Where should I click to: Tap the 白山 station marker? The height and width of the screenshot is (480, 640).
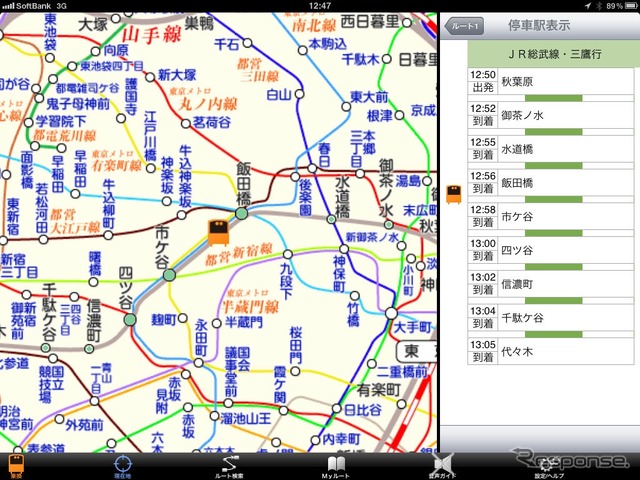pos(300,94)
